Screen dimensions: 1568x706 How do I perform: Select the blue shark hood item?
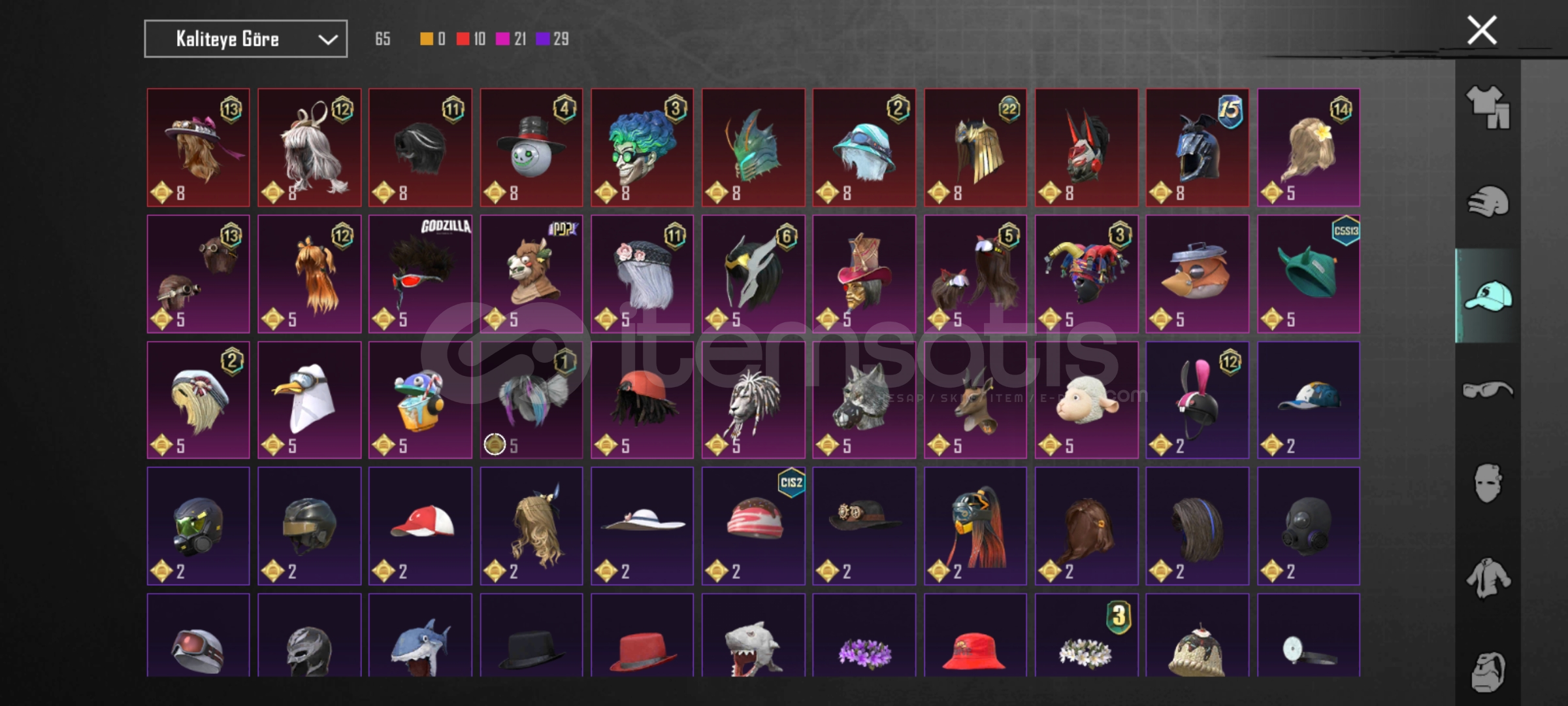tap(420, 635)
